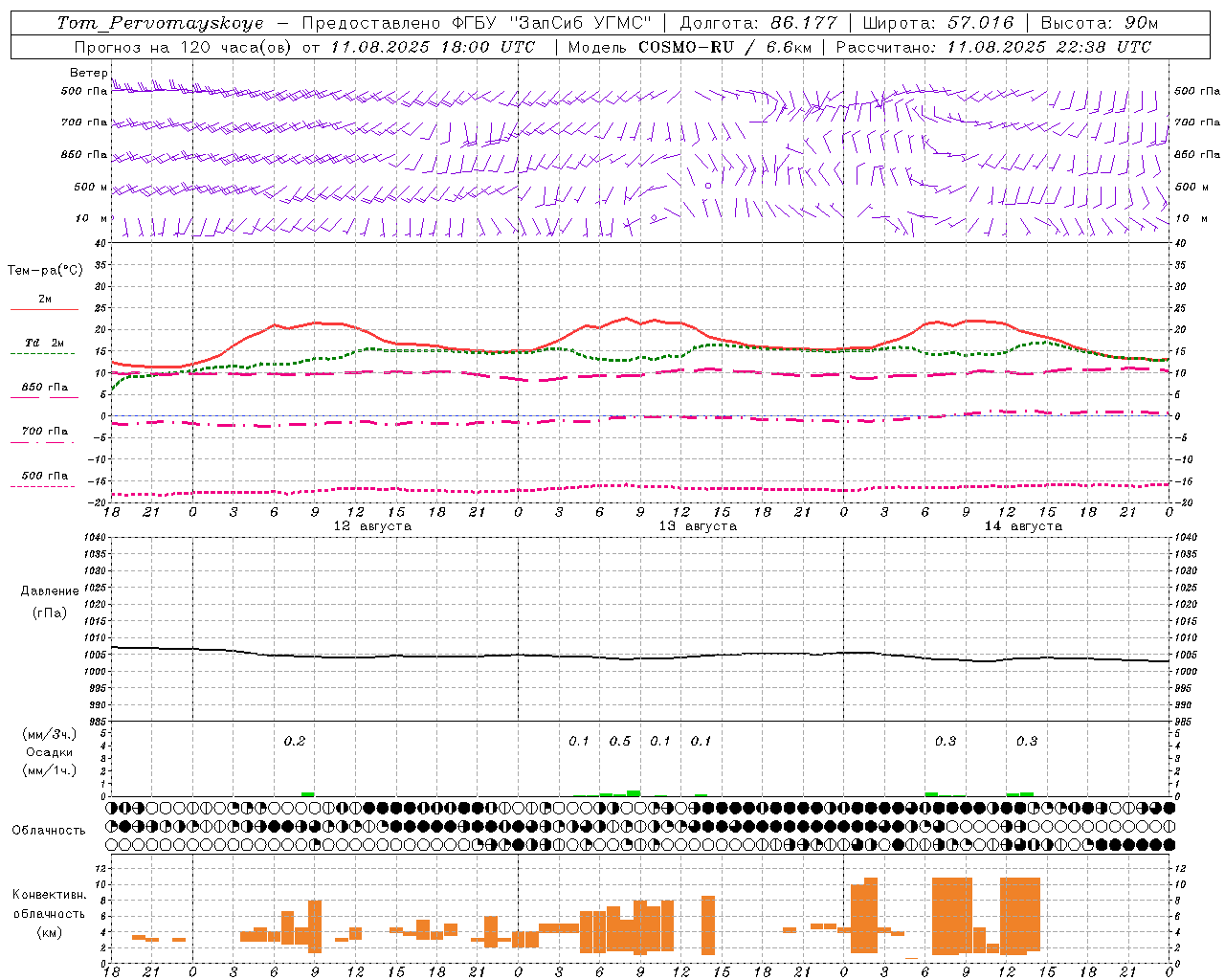
Task: Click the '13 августа' date label
Action: [x=698, y=526]
